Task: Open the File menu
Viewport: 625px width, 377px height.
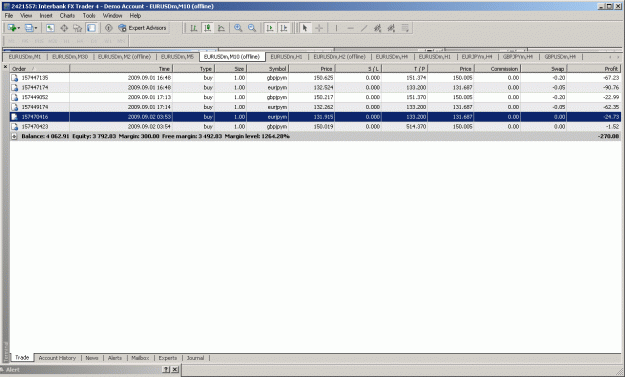Action: [x=9, y=16]
